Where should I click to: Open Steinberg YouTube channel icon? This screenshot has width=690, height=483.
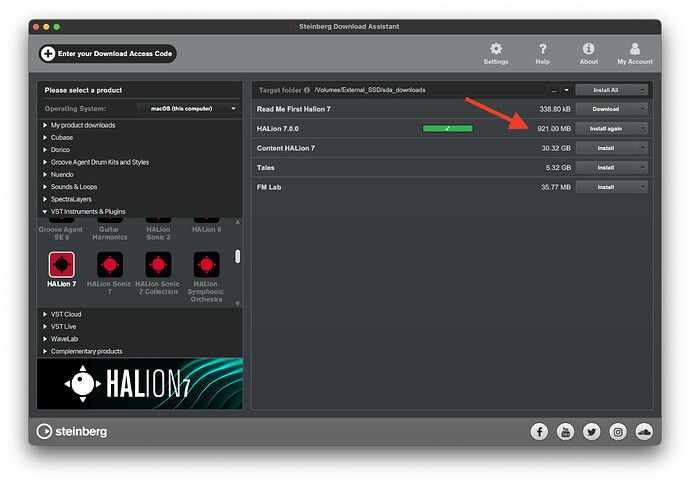pyautogui.click(x=565, y=432)
